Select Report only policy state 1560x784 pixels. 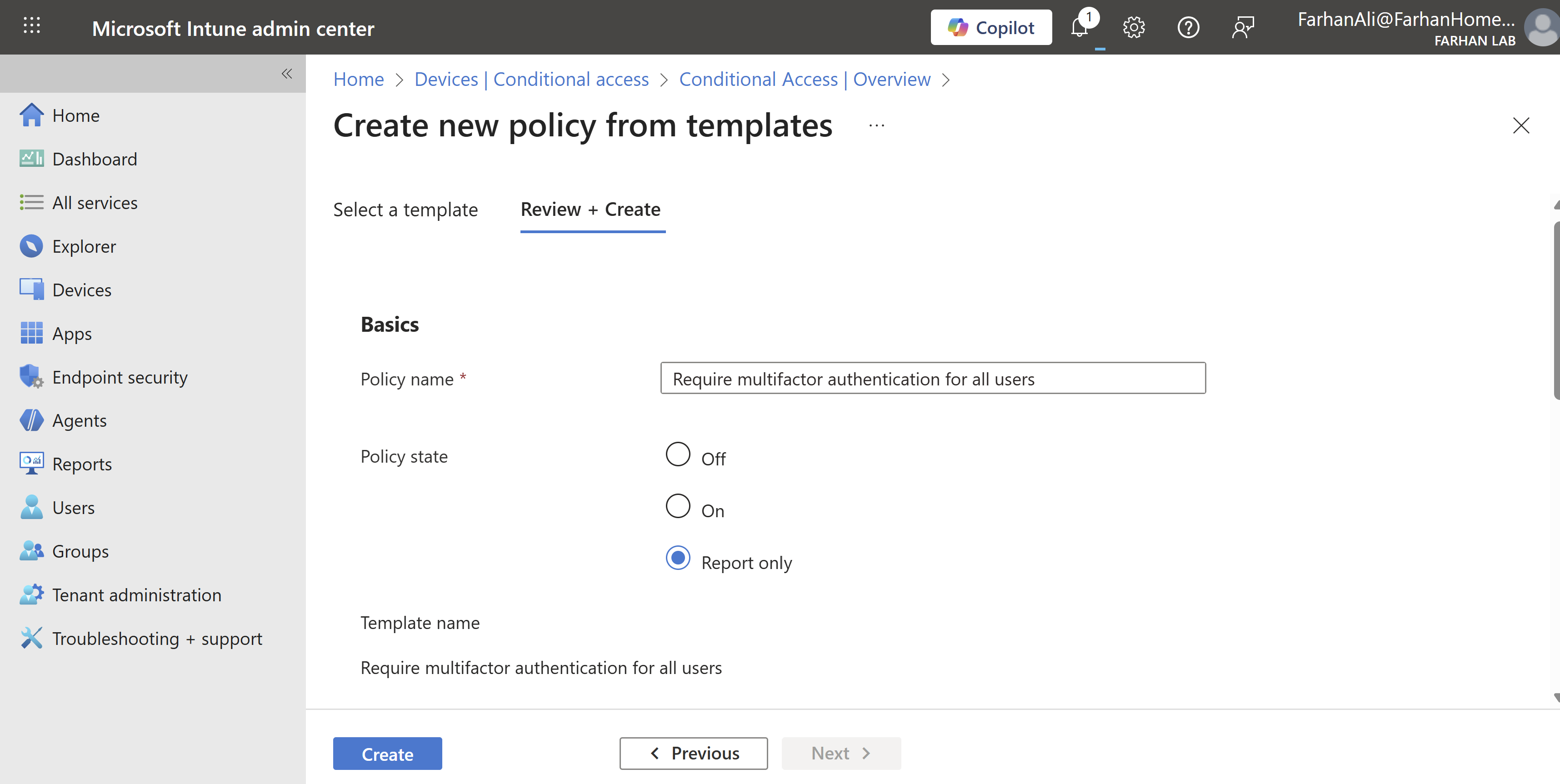678,558
